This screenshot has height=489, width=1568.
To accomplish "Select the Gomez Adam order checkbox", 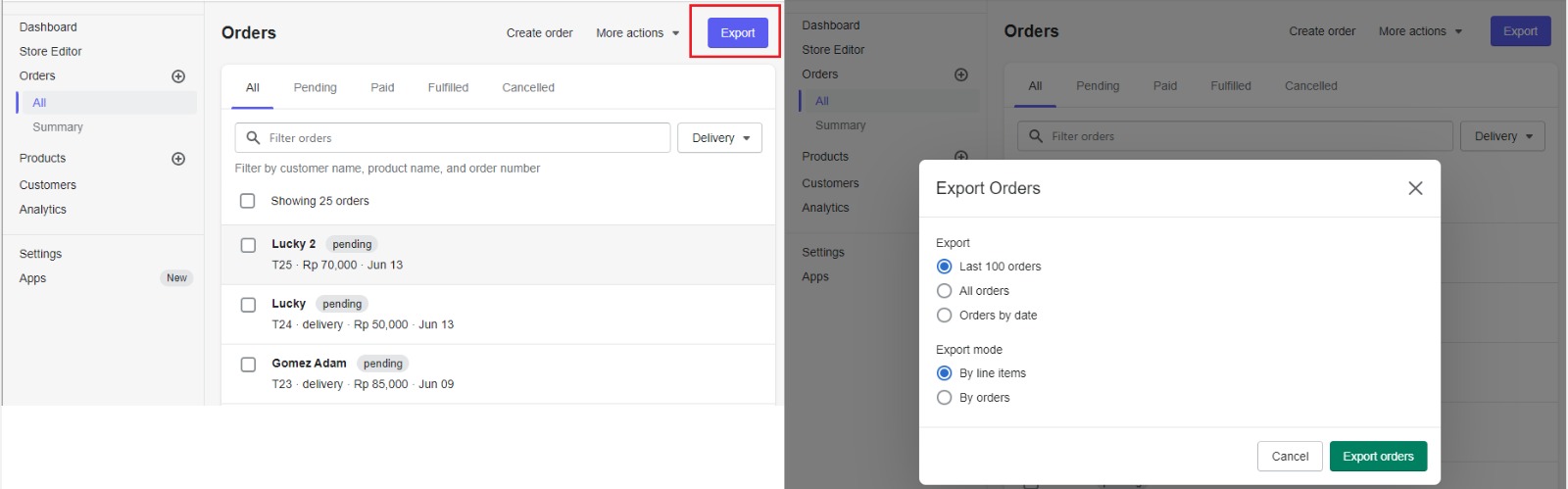I will tap(248, 365).
